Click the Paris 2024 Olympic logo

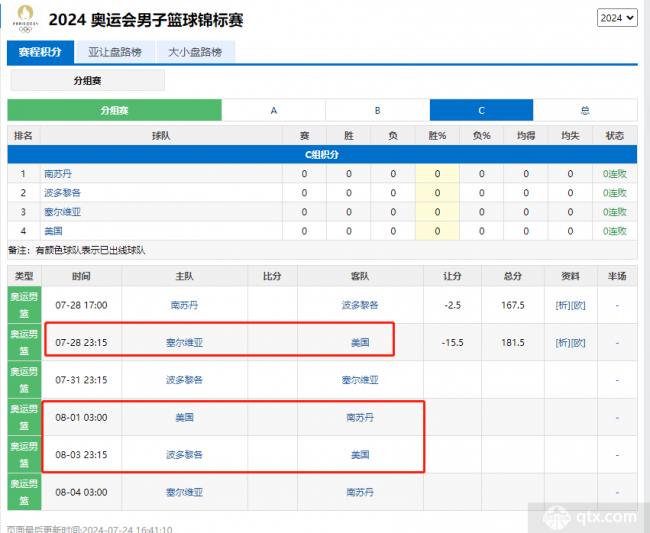(x=25, y=19)
